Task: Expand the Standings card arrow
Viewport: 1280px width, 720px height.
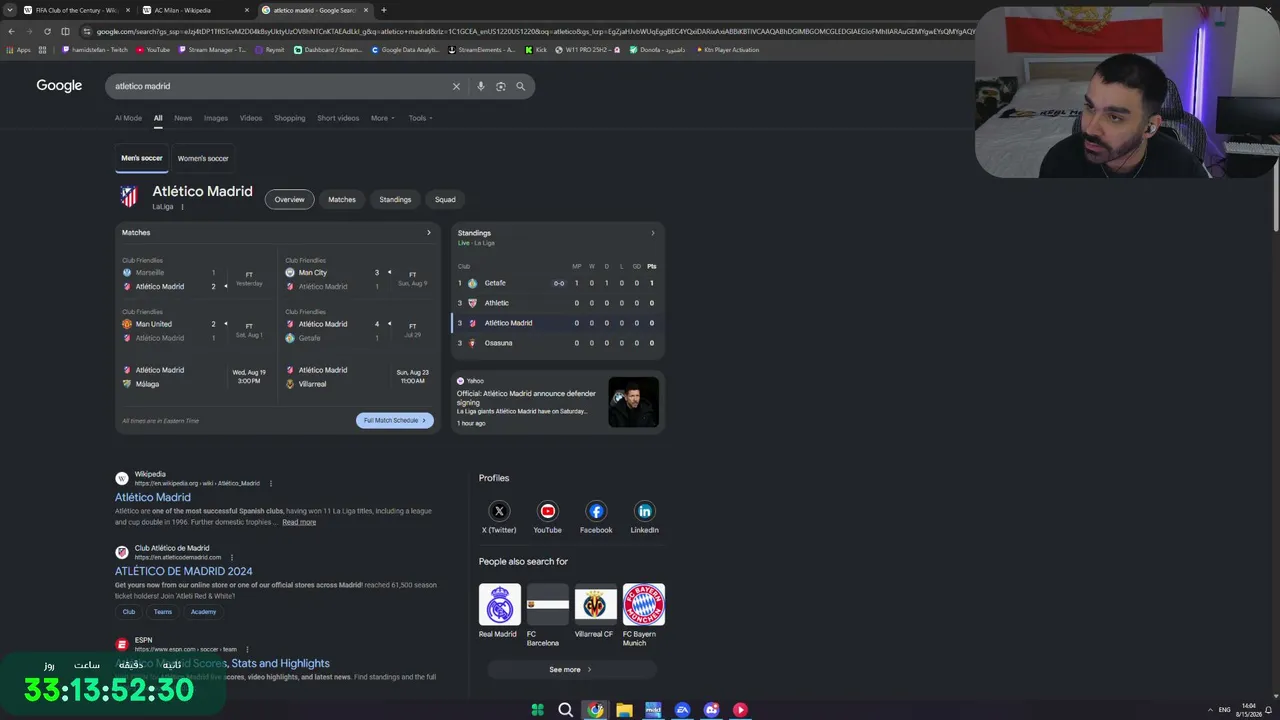Action: 653,233
